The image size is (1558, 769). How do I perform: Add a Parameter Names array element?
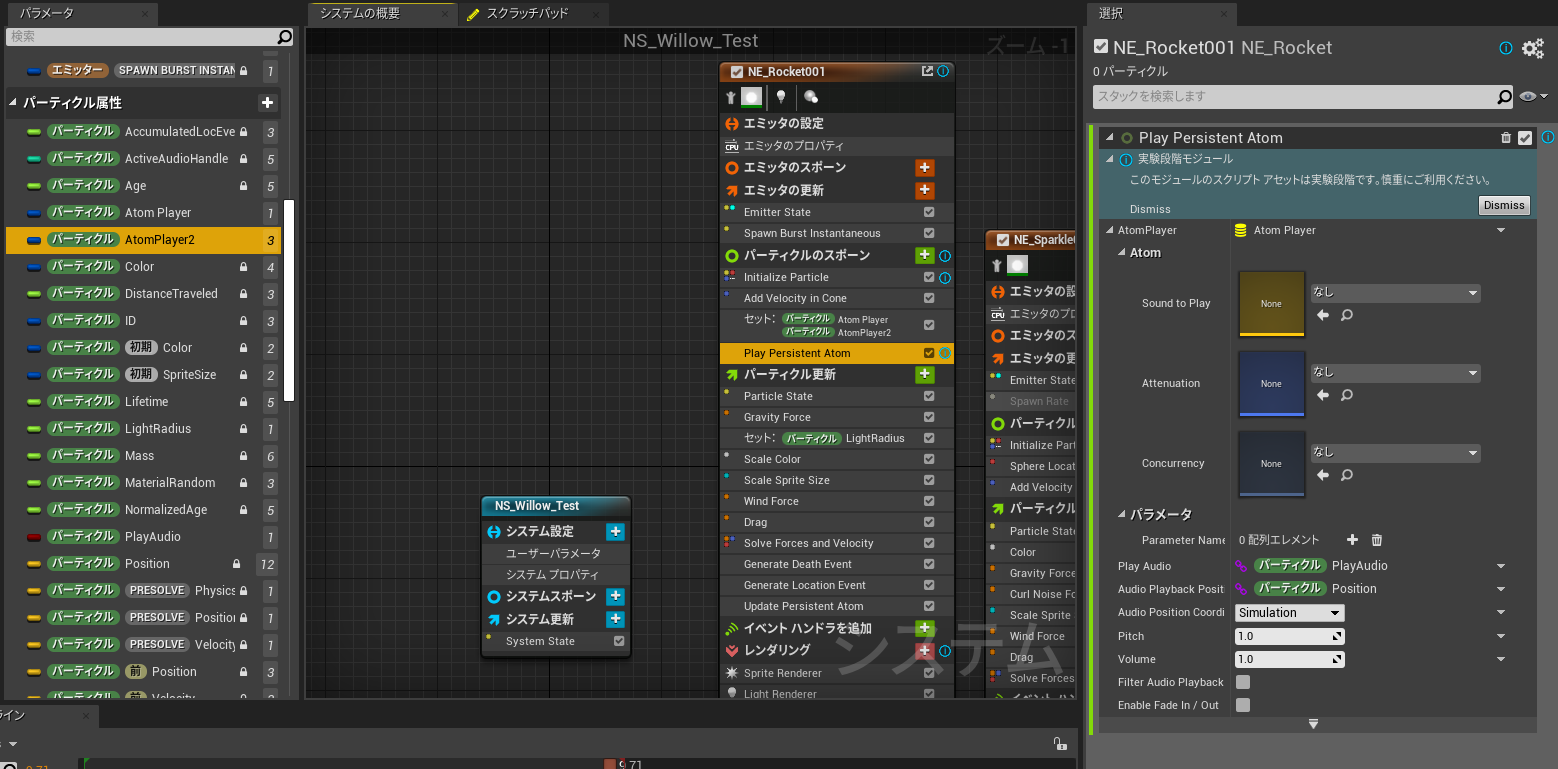(1352, 540)
